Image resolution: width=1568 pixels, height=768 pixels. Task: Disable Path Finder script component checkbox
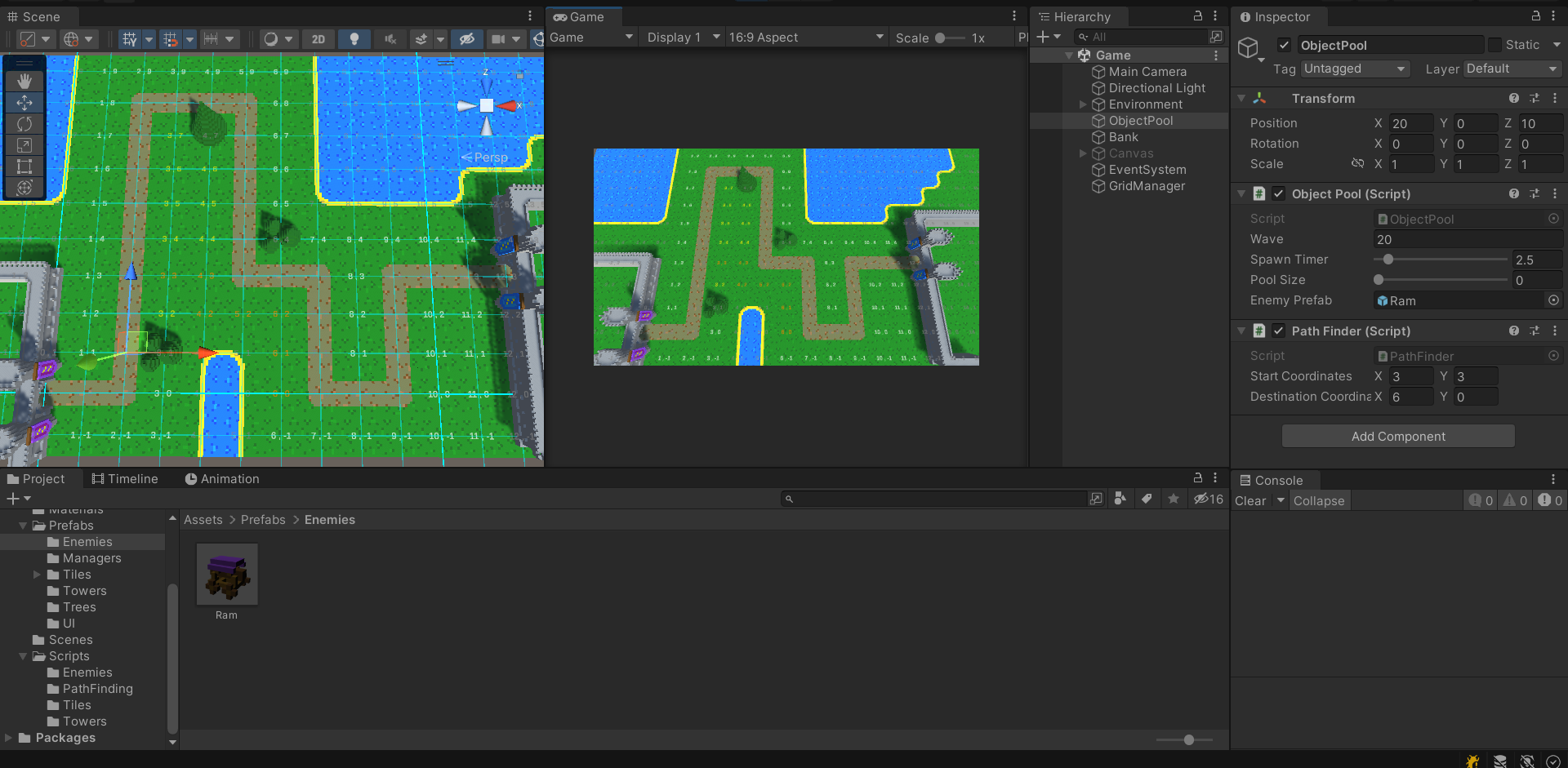1278,331
